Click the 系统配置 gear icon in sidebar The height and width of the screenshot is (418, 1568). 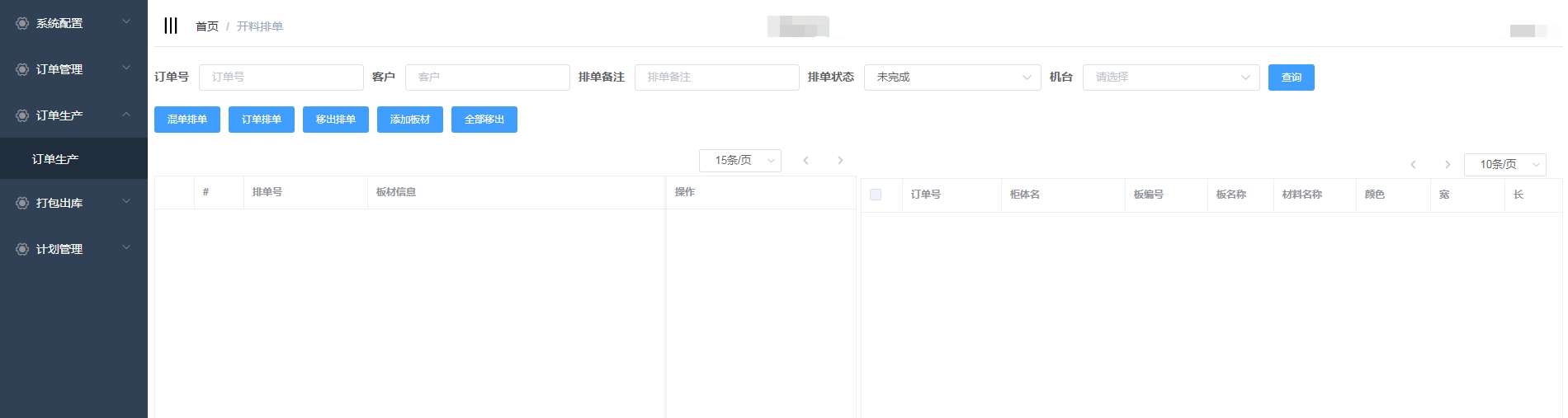(22, 23)
